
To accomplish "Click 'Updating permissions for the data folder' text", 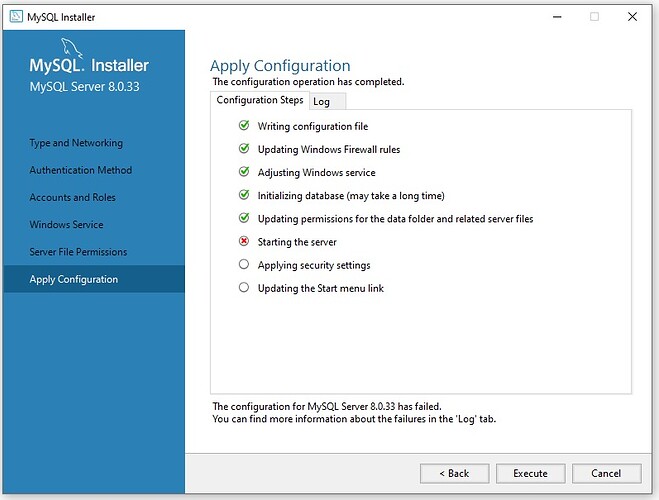I will tap(395, 219).
